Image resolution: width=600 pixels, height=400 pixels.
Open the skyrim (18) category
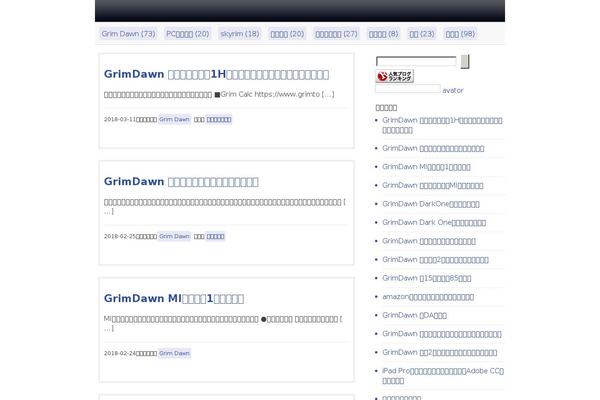click(x=240, y=34)
